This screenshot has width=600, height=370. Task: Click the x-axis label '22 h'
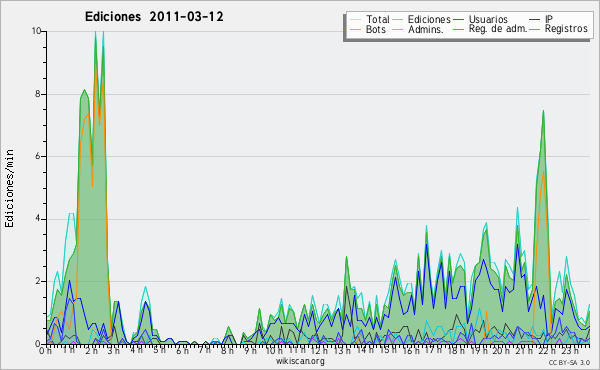547,350
